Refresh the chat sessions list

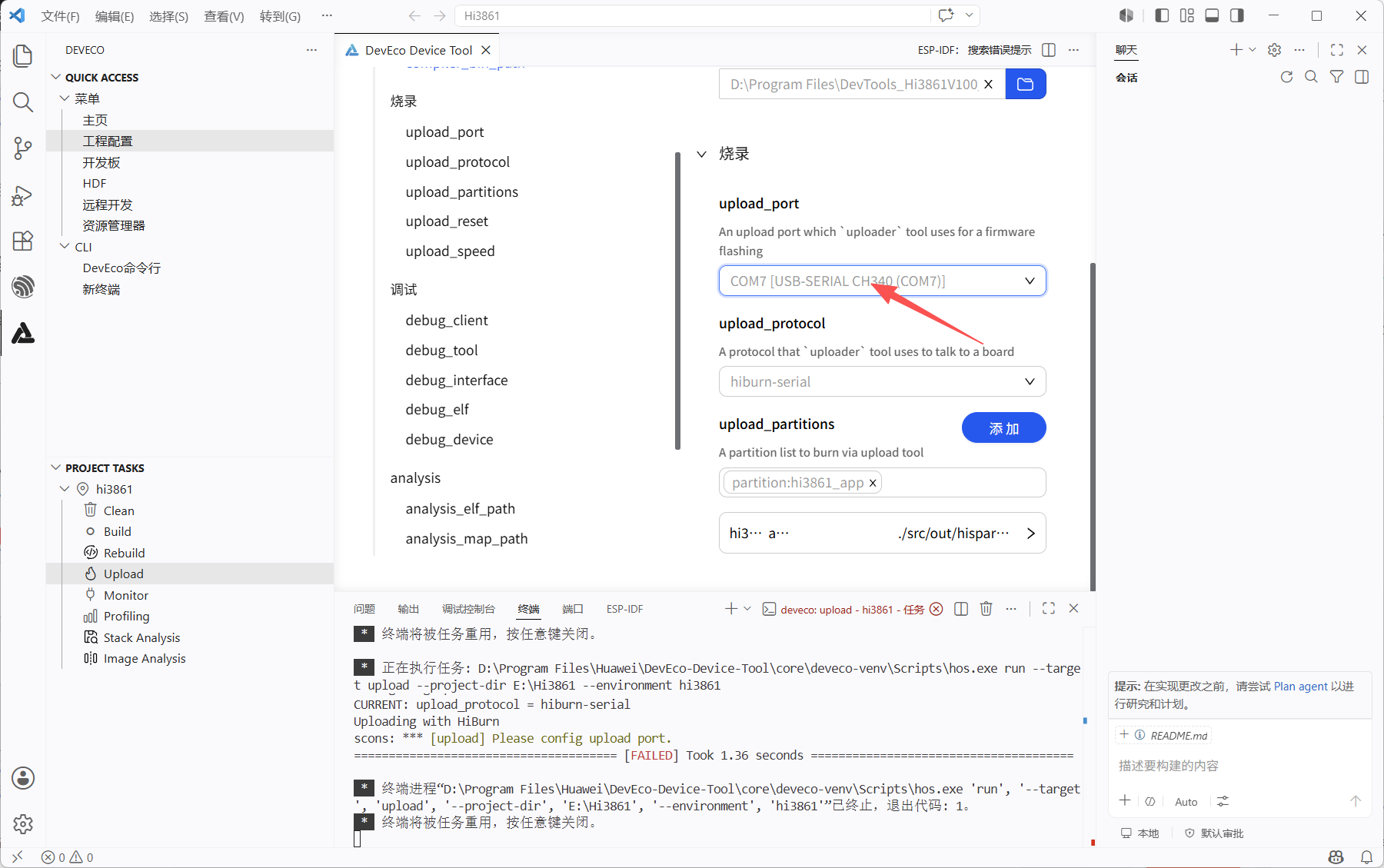[x=1286, y=77]
